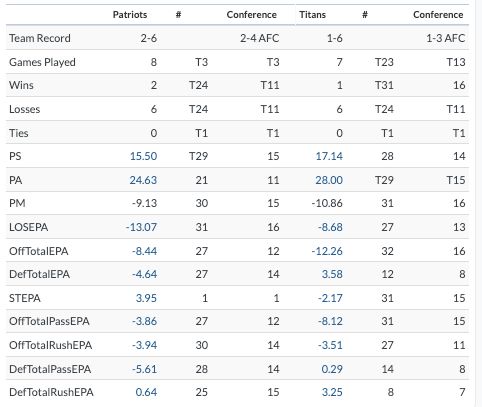The height and width of the screenshot is (407, 482).
Task: Open the Titans PA value 28.00
Action: pyautogui.click(x=329, y=180)
